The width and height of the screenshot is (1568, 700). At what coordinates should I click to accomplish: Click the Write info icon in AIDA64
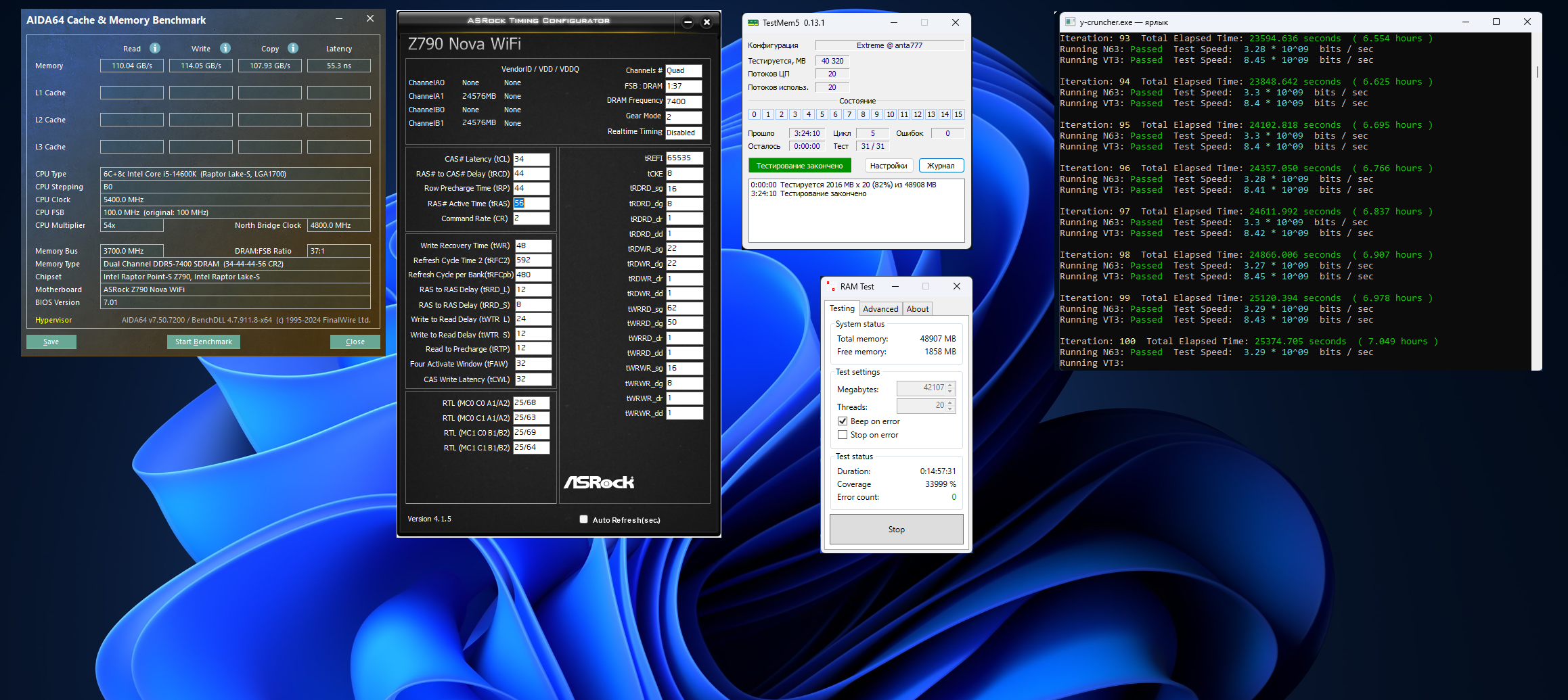point(225,48)
